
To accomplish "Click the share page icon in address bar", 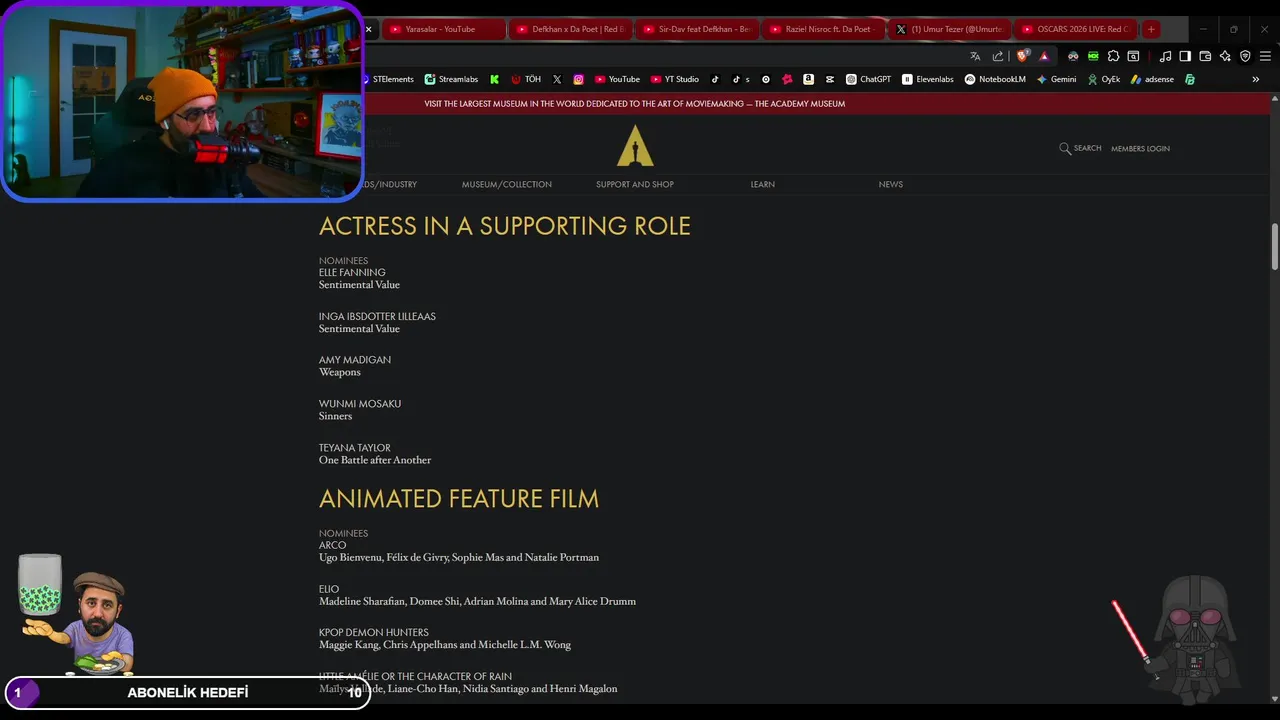I will [997, 56].
